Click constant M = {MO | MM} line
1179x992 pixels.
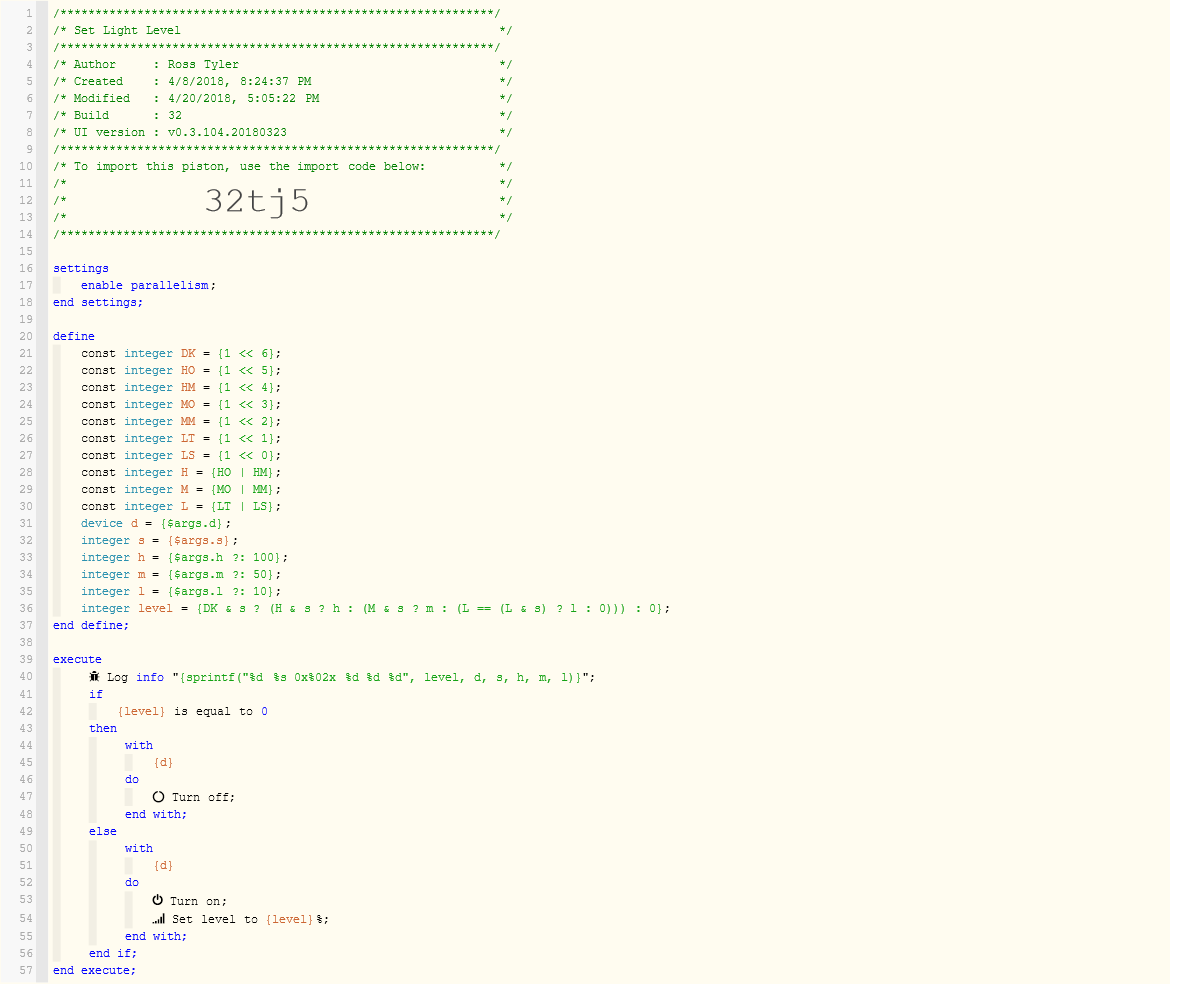pyautogui.click(x=181, y=490)
